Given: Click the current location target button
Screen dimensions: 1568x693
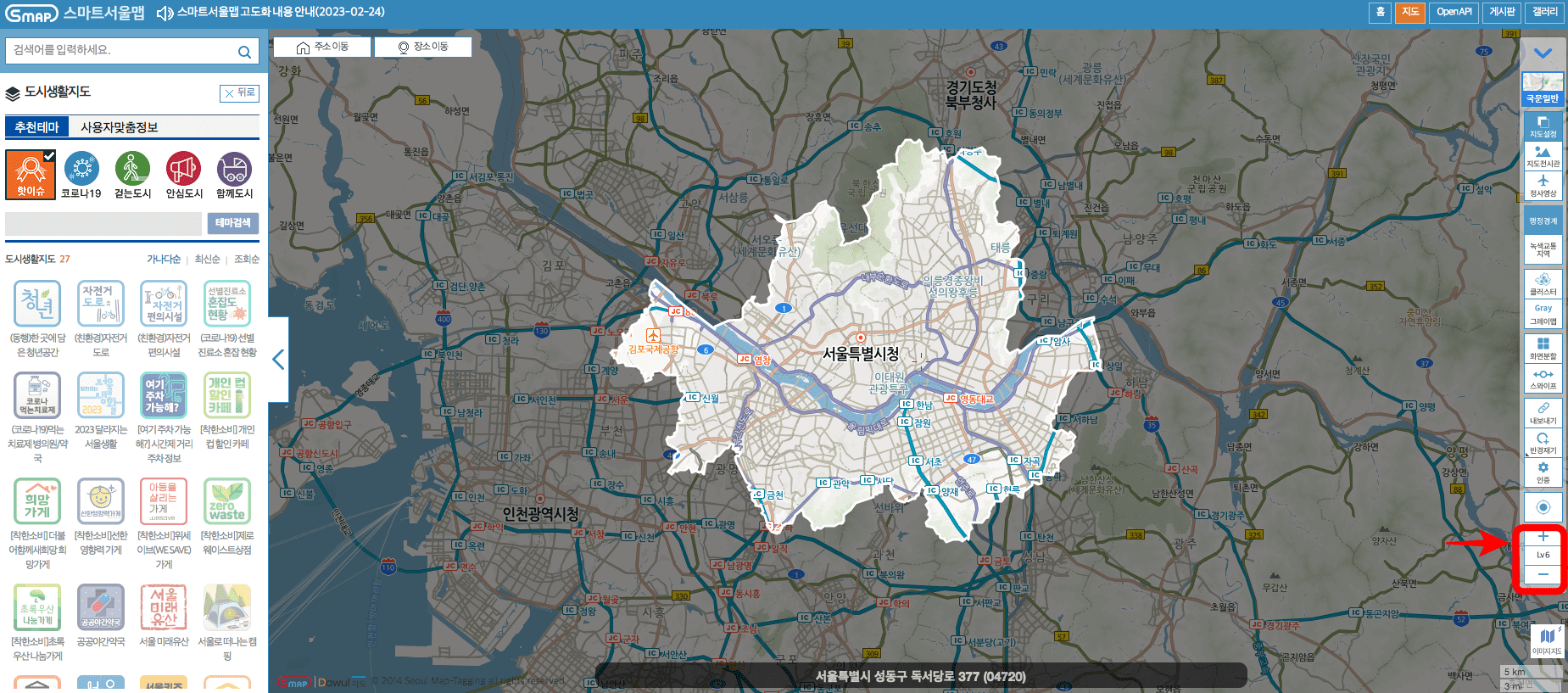Looking at the screenshot, I should point(1543,507).
